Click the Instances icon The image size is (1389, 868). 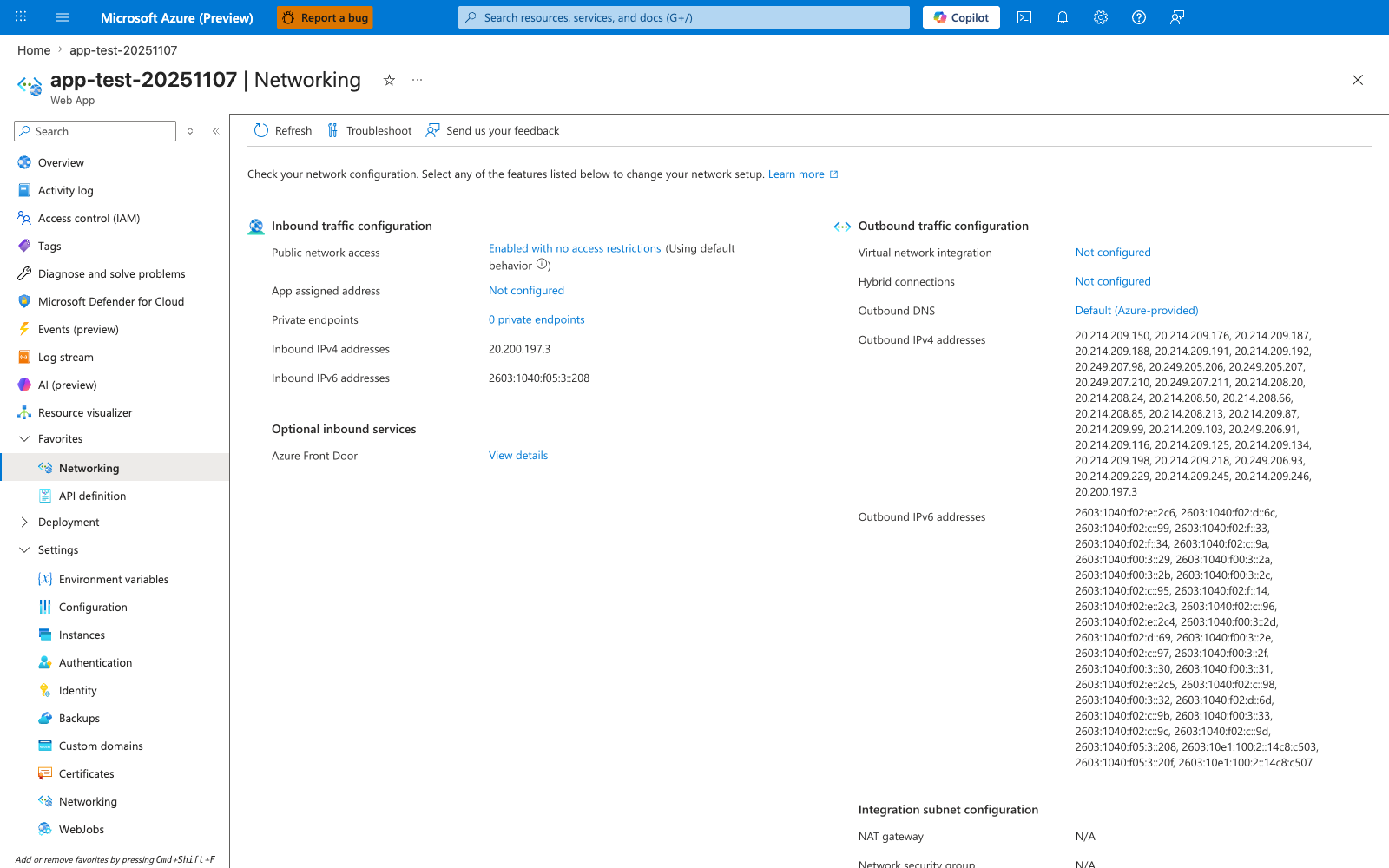45,635
